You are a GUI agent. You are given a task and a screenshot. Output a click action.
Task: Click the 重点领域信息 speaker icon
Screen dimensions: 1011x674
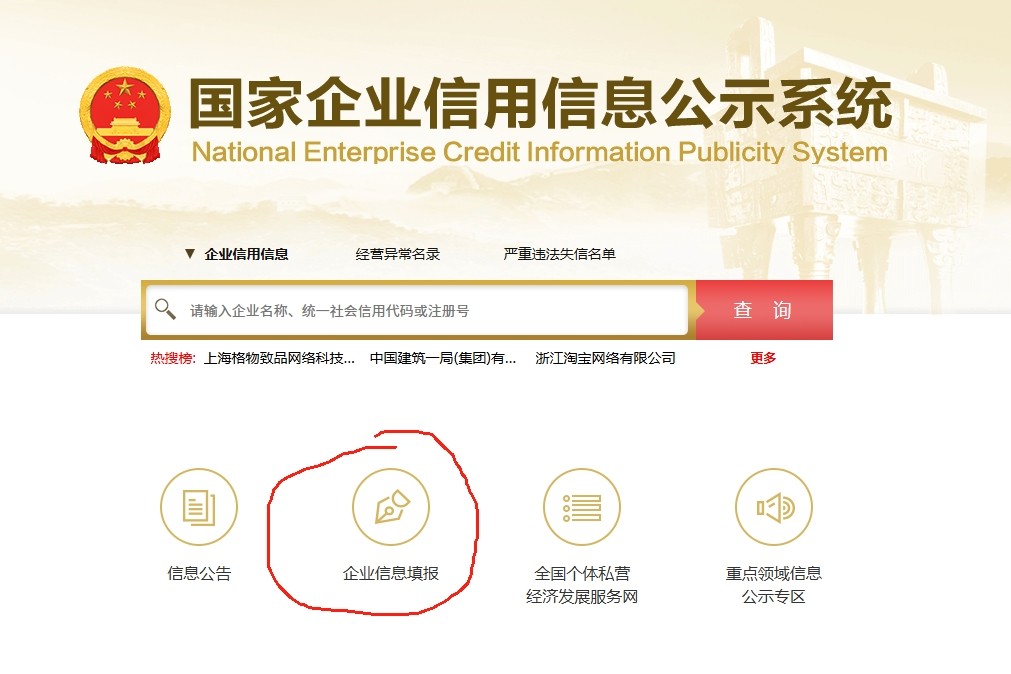[774, 506]
